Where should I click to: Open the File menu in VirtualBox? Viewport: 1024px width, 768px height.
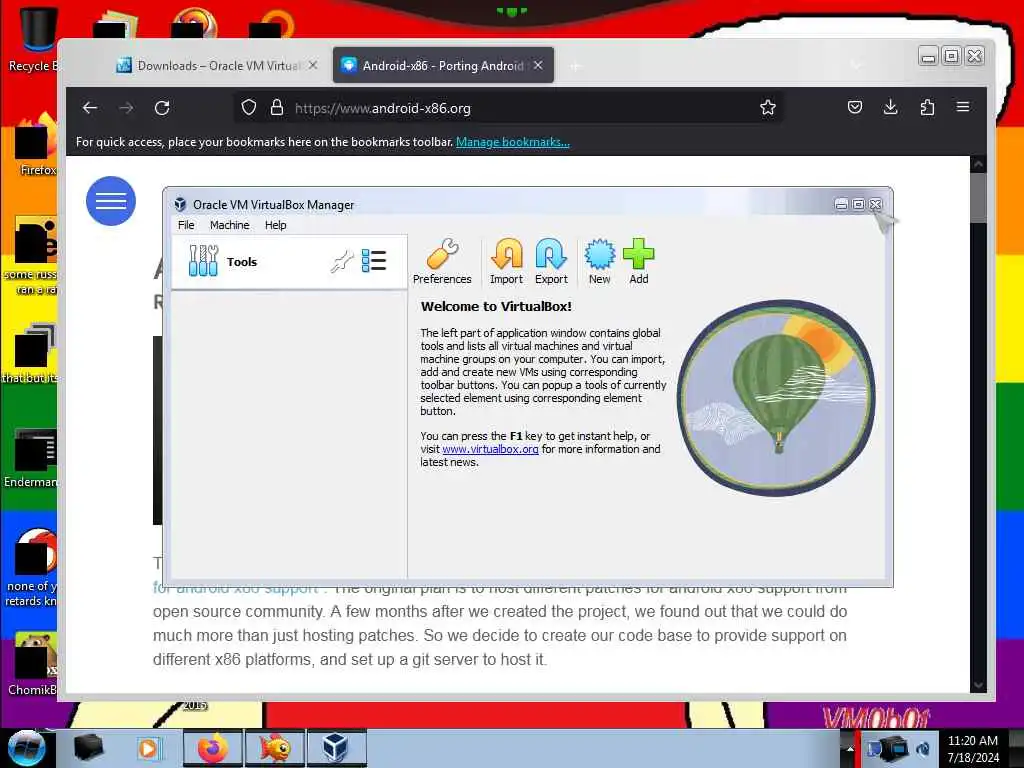[186, 225]
